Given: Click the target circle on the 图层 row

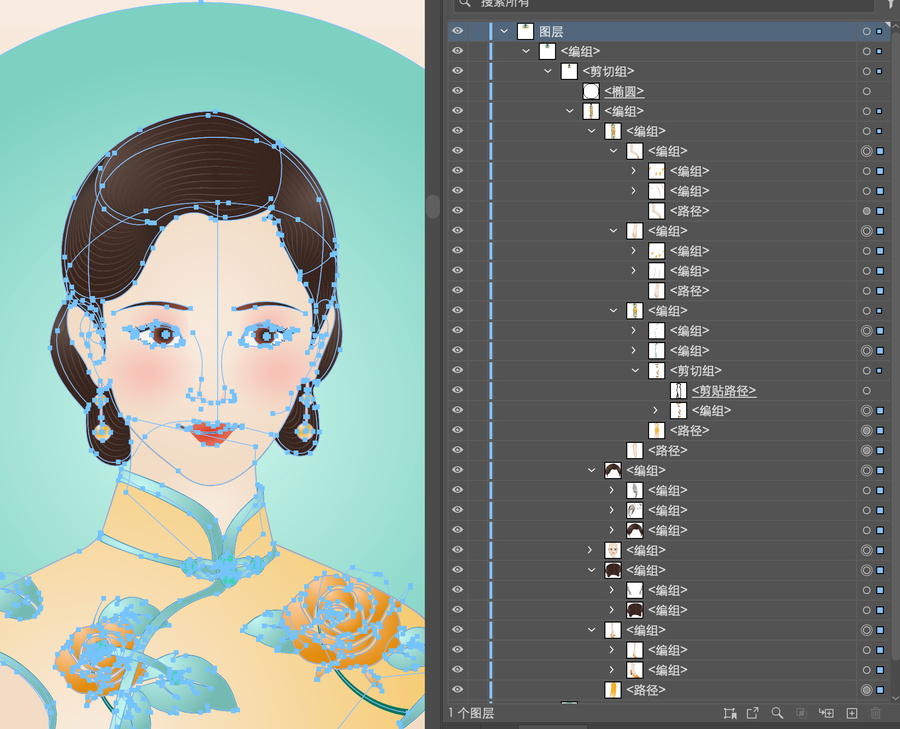Looking at the screenshot, I should (x=867, y=32).
